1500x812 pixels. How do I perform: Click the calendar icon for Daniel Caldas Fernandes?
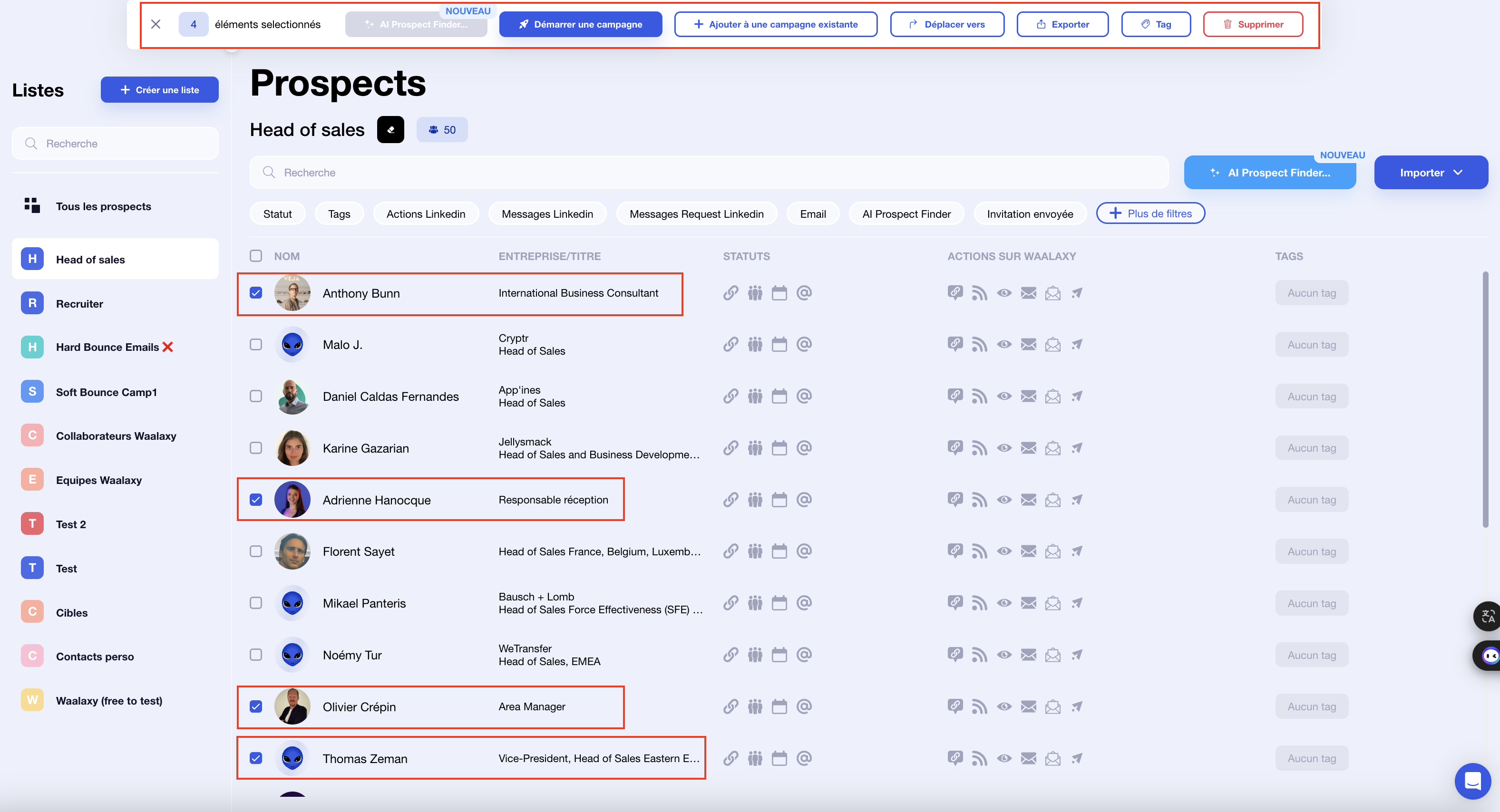tap(779, 396)
